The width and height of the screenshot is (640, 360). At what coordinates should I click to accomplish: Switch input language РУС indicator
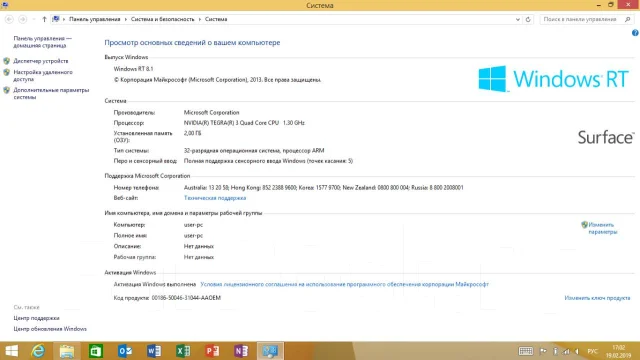click(592, 351)
